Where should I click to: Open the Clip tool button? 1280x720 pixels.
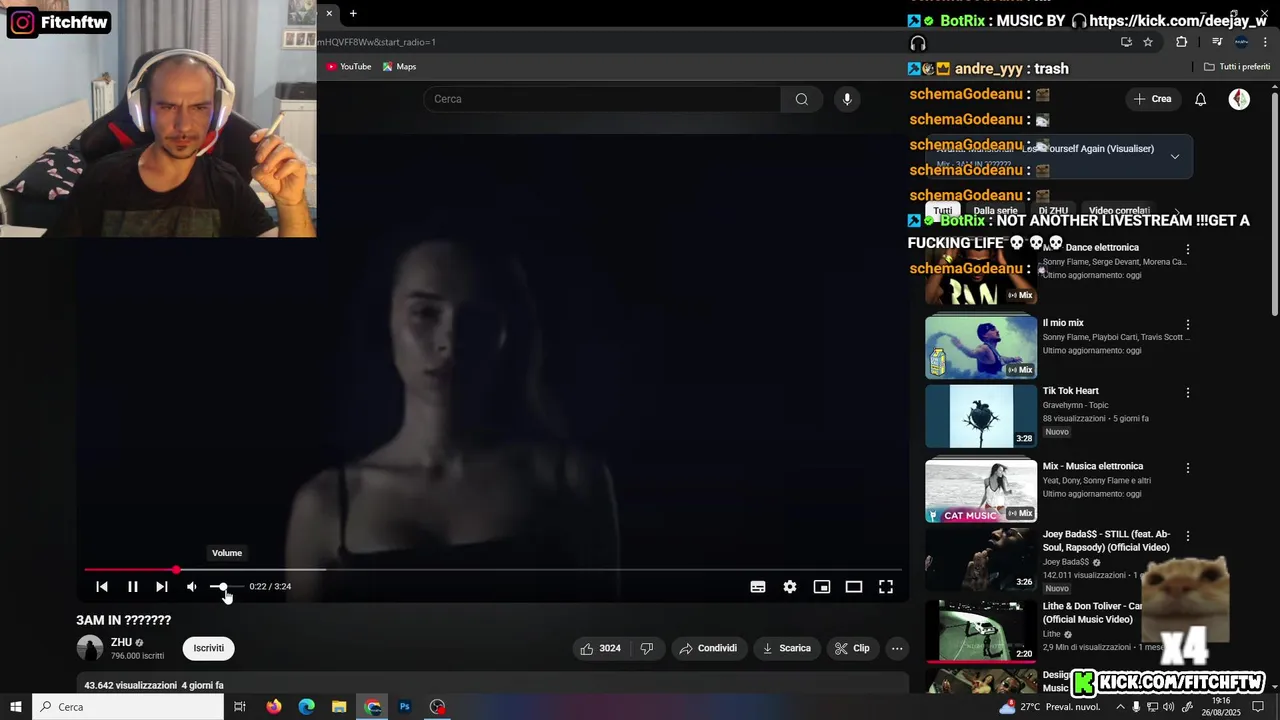pos(852,648)
